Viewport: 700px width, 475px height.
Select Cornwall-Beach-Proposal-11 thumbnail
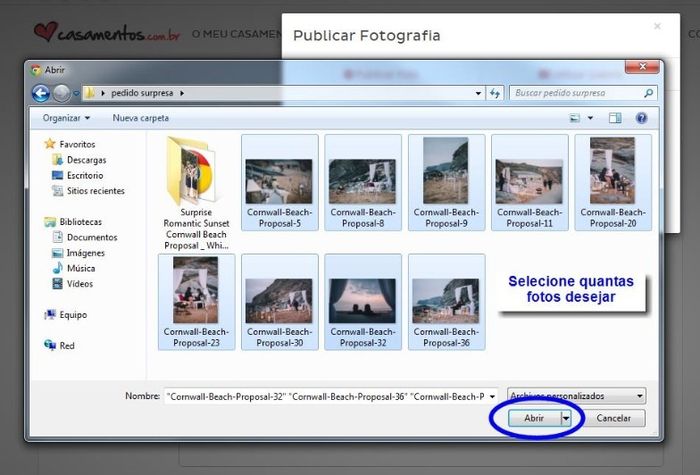[529, 183]
